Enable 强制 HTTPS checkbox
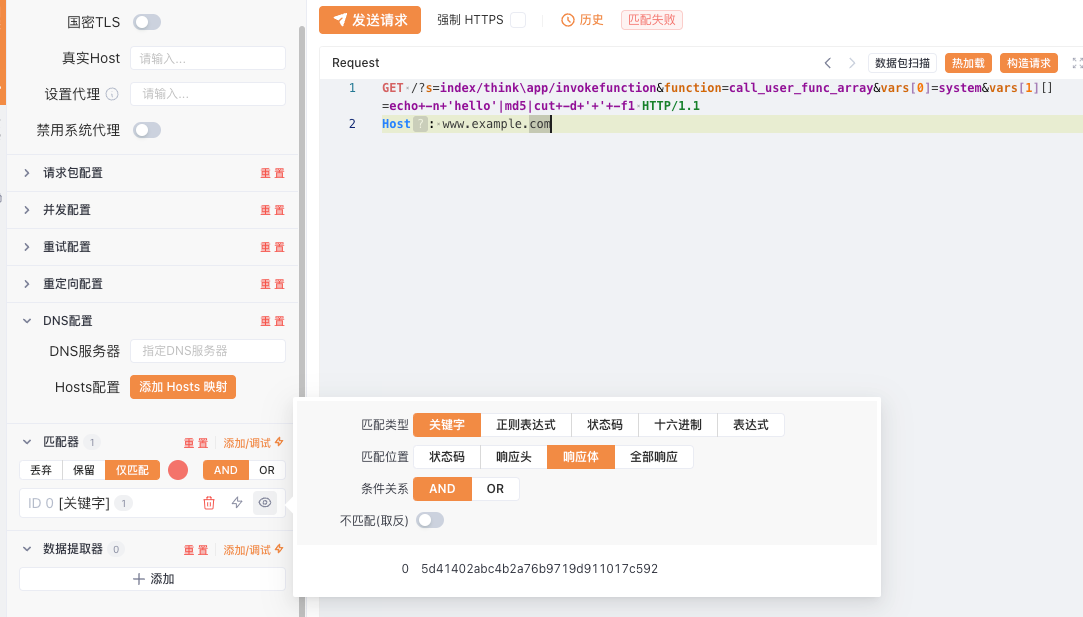Screen dimensions: 1083x617 pyautogui.click(x=518, y=20)
